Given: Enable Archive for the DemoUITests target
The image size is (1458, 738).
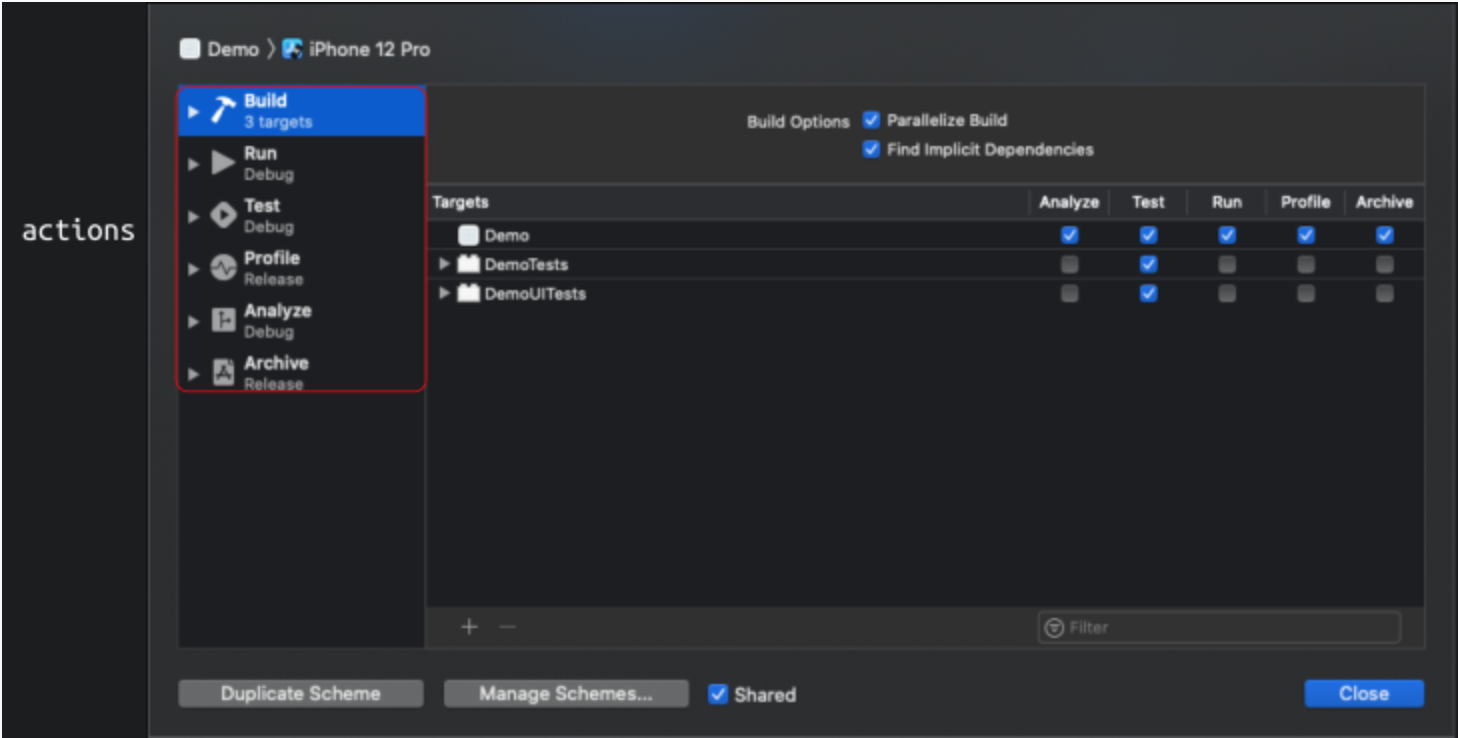Looking at the screenshot, I should point(1385,294).
